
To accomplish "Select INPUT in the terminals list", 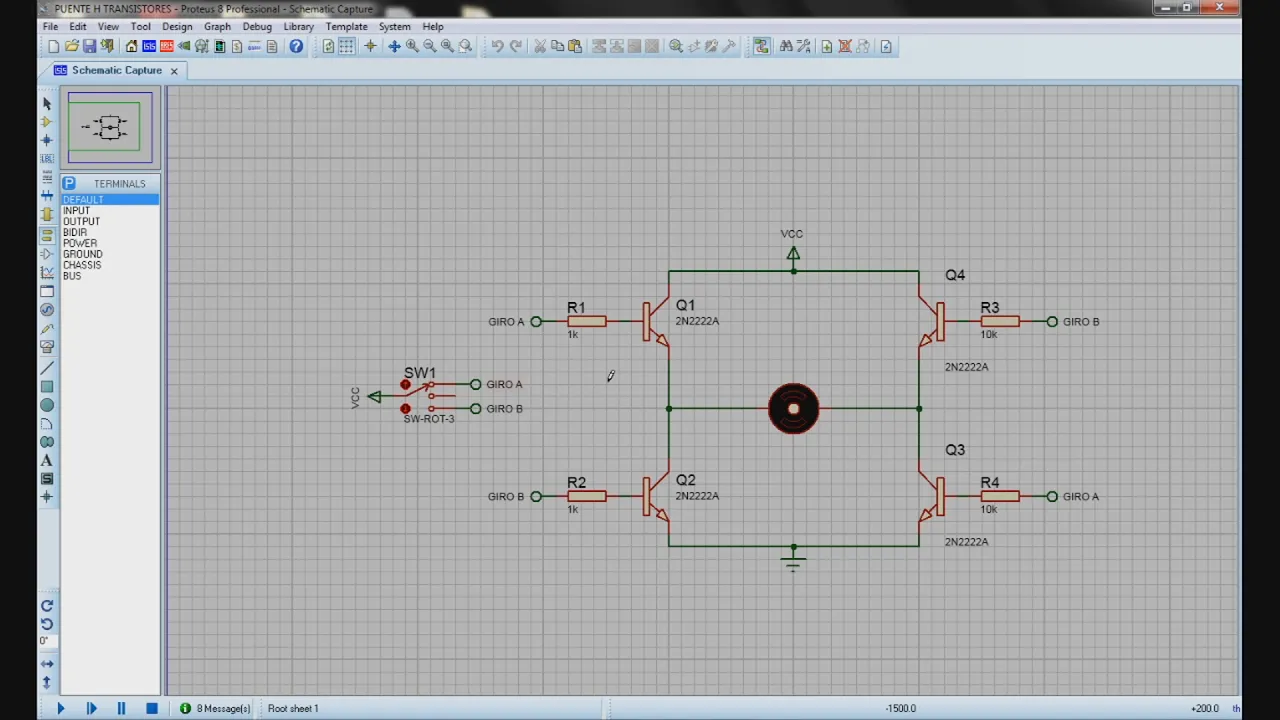I will coord(110,211).
